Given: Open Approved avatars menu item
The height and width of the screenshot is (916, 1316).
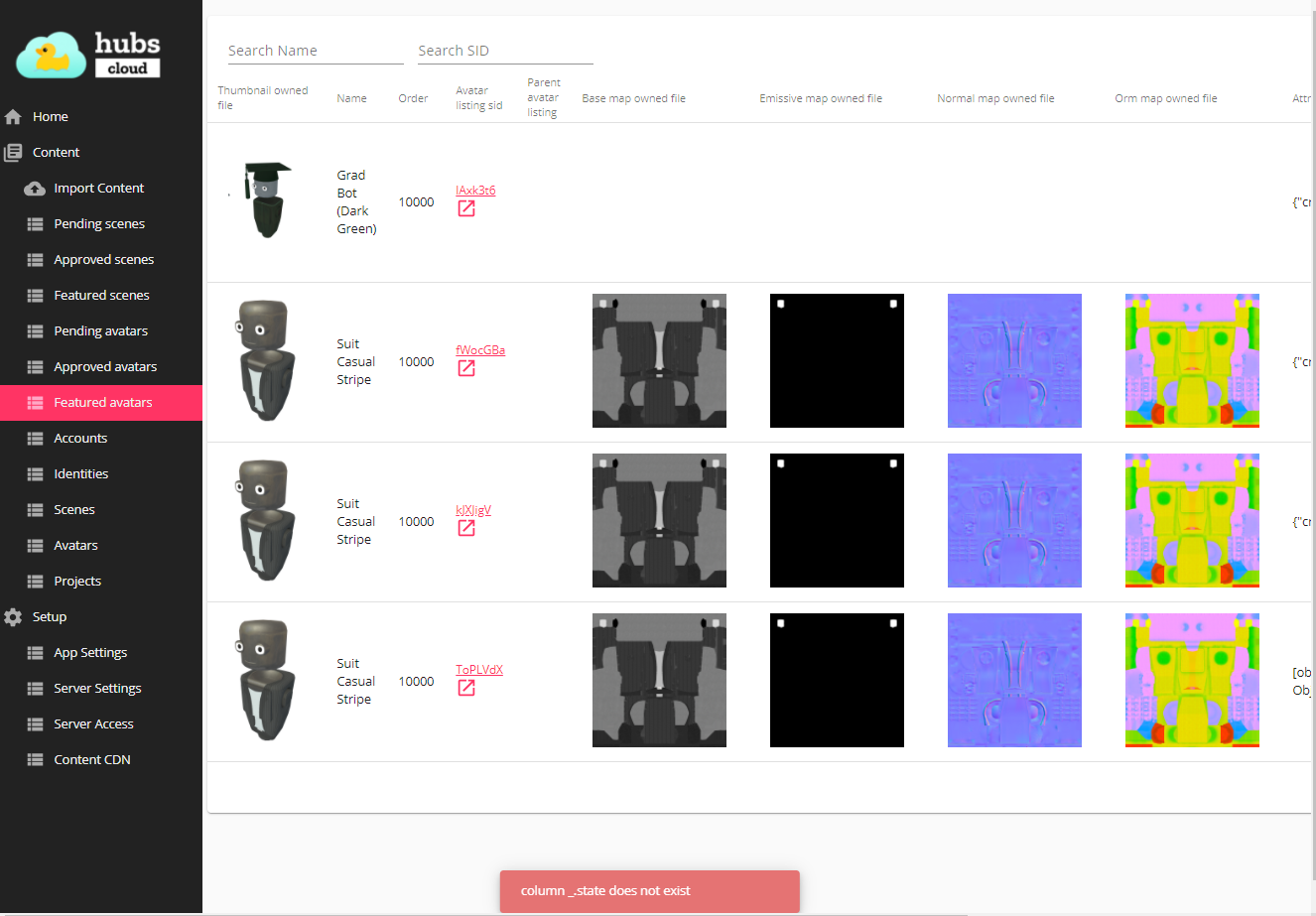Looking at the screenshot, I should tap(101, 367).
